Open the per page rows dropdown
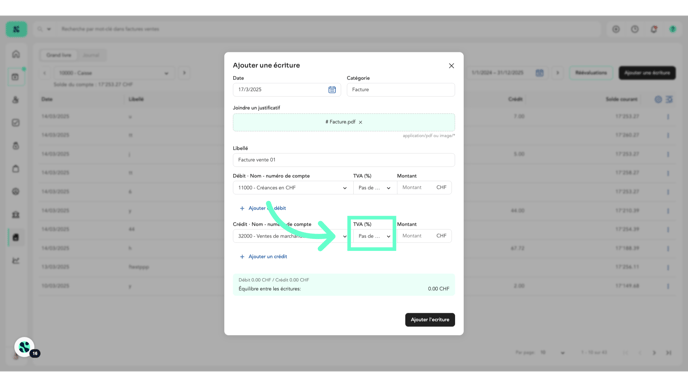Viewport: 688px width, 387px height. pyautogui.click(x=553, y=353)
